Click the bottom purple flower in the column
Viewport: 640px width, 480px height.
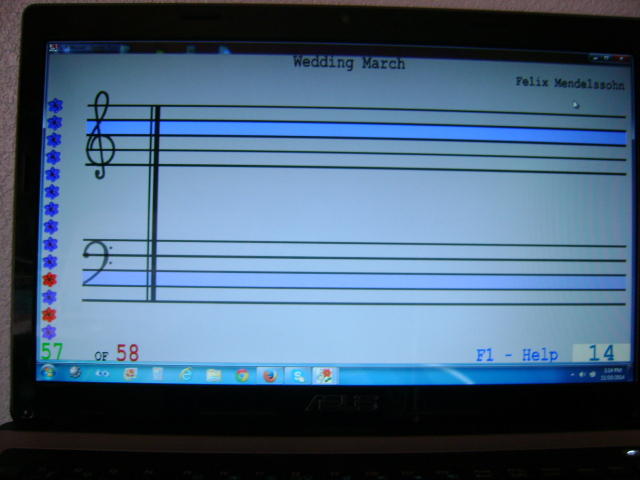coord(49,332)
